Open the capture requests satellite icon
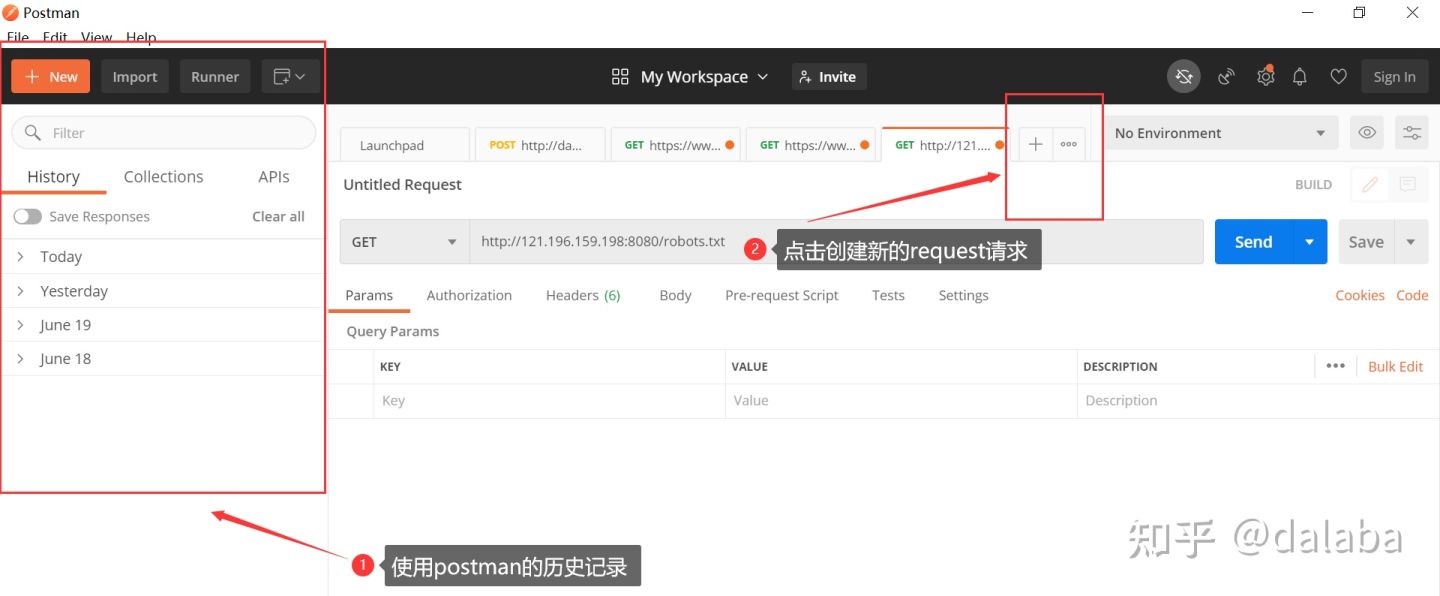 click(1226, 77)
